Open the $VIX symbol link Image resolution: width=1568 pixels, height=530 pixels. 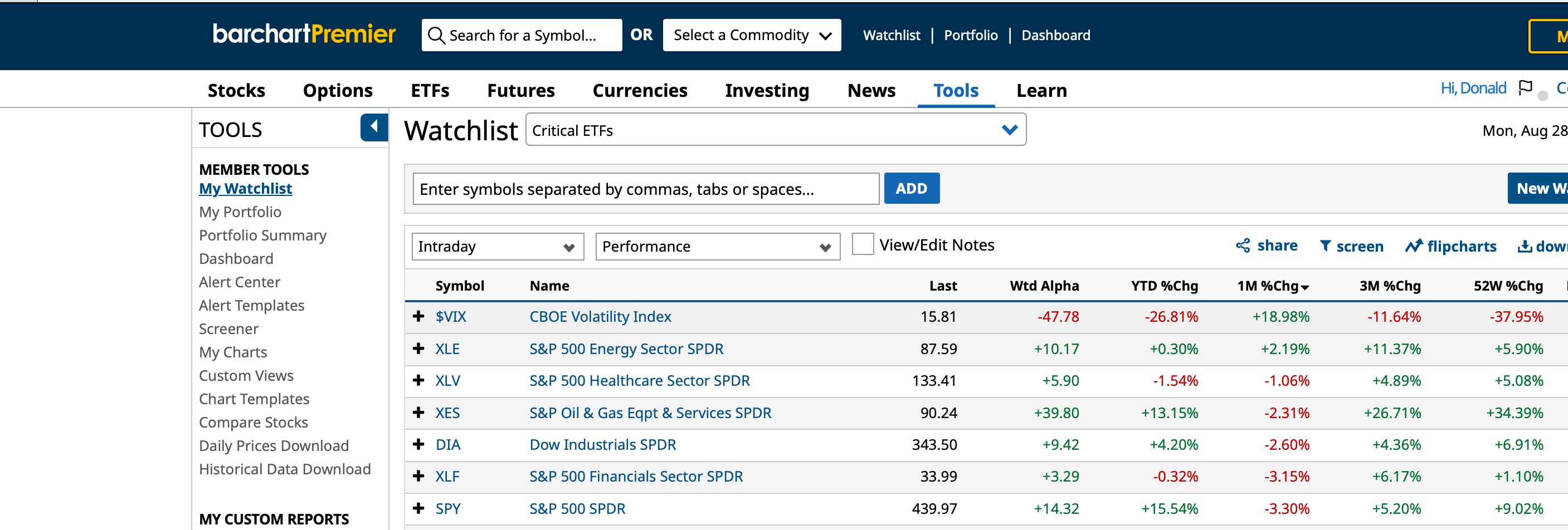450,316
